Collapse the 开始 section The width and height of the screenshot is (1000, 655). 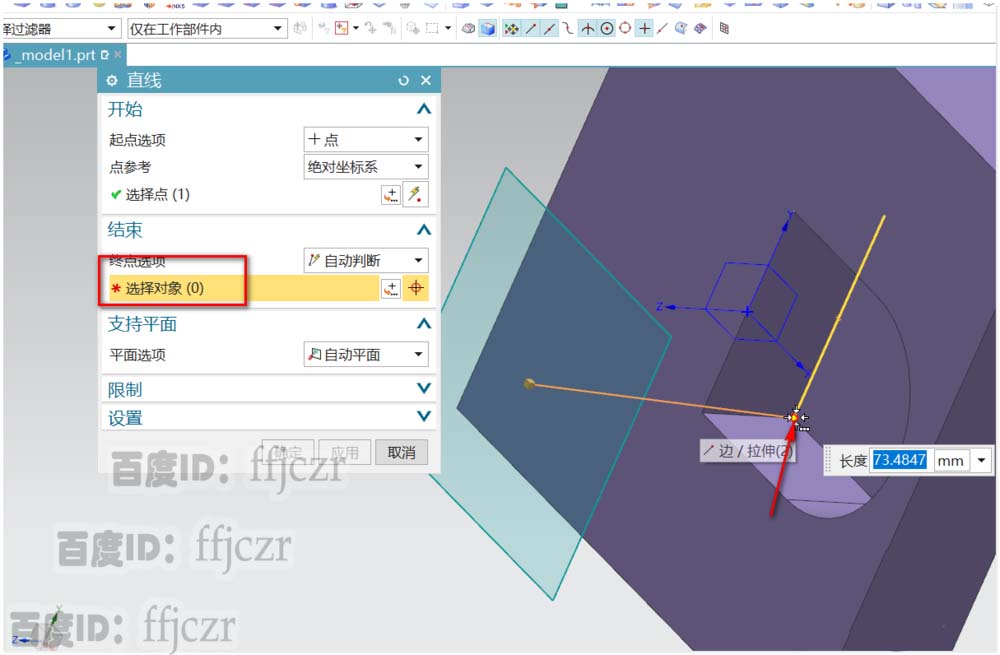tap(423, 109)
